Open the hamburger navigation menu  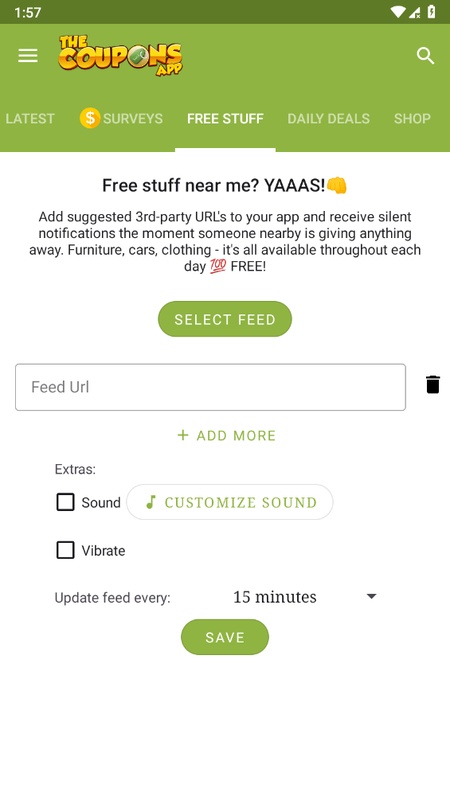[28, 56]
